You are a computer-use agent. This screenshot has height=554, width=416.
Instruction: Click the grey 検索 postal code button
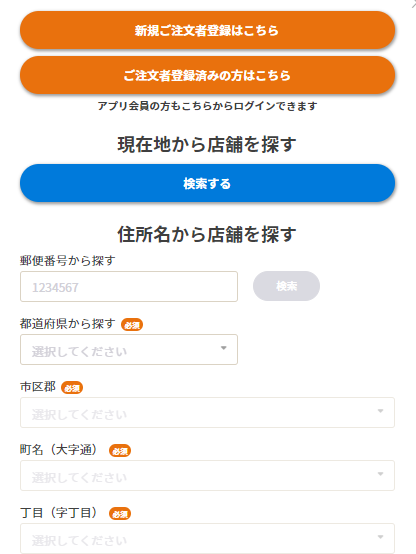tap(286, 286)
